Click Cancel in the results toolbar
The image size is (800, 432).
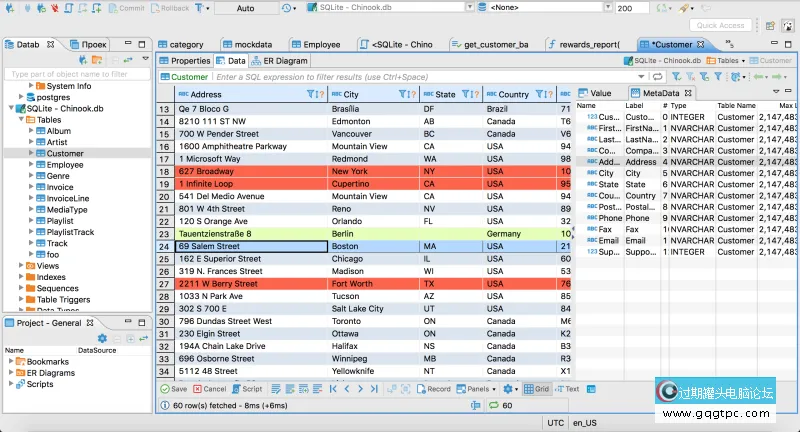coord(210,389)
